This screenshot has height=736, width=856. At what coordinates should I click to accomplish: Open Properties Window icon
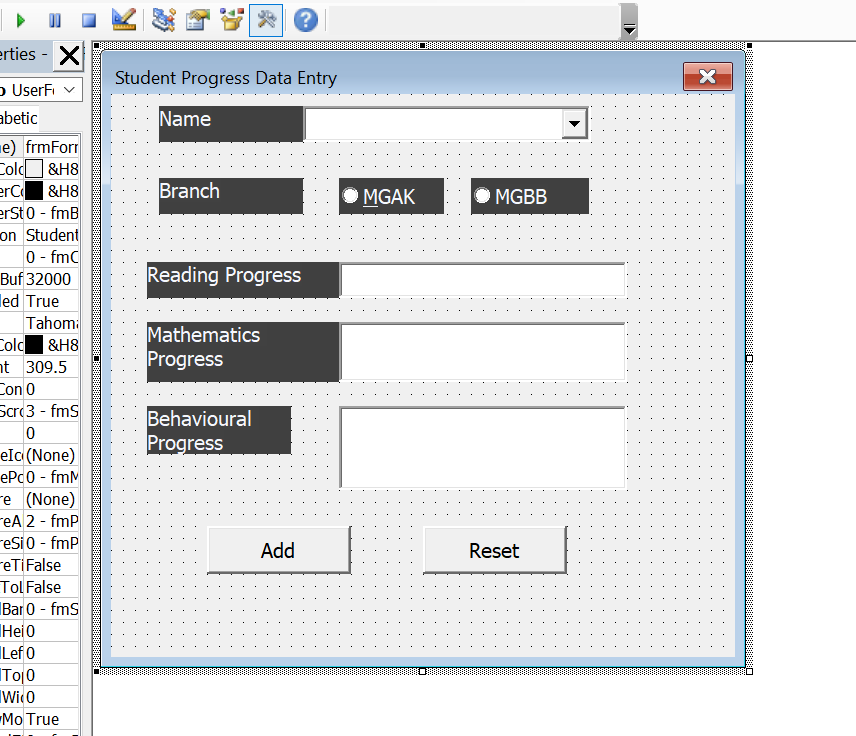[198, 20]
